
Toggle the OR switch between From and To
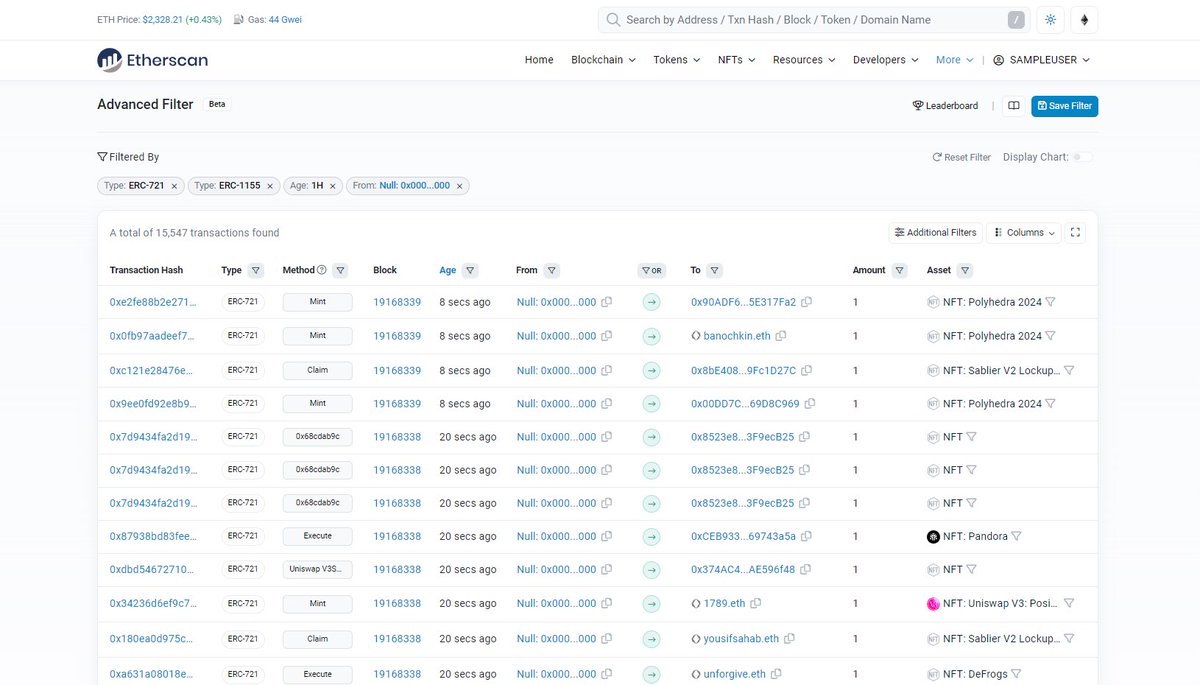coord(652,270)
